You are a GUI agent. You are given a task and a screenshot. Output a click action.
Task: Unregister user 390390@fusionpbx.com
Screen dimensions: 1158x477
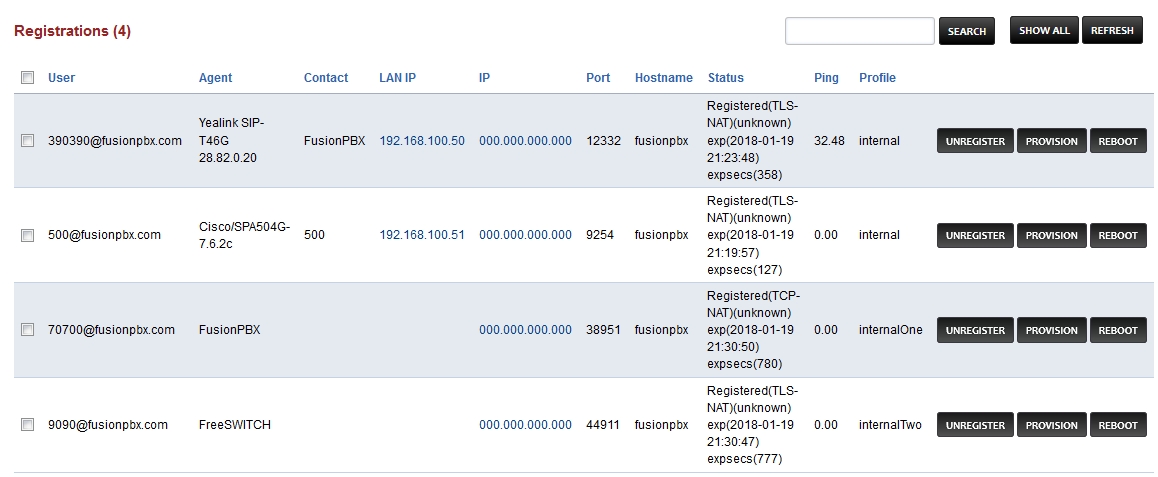(975, 141)
